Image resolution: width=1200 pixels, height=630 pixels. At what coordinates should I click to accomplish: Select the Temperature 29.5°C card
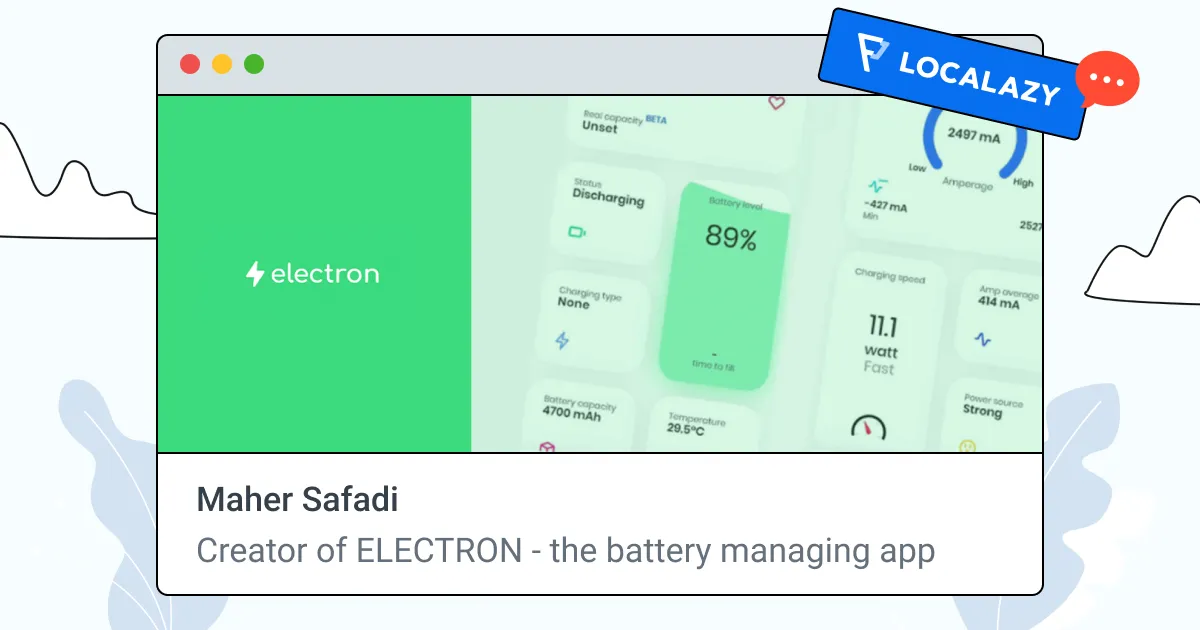tap(700, 425)
